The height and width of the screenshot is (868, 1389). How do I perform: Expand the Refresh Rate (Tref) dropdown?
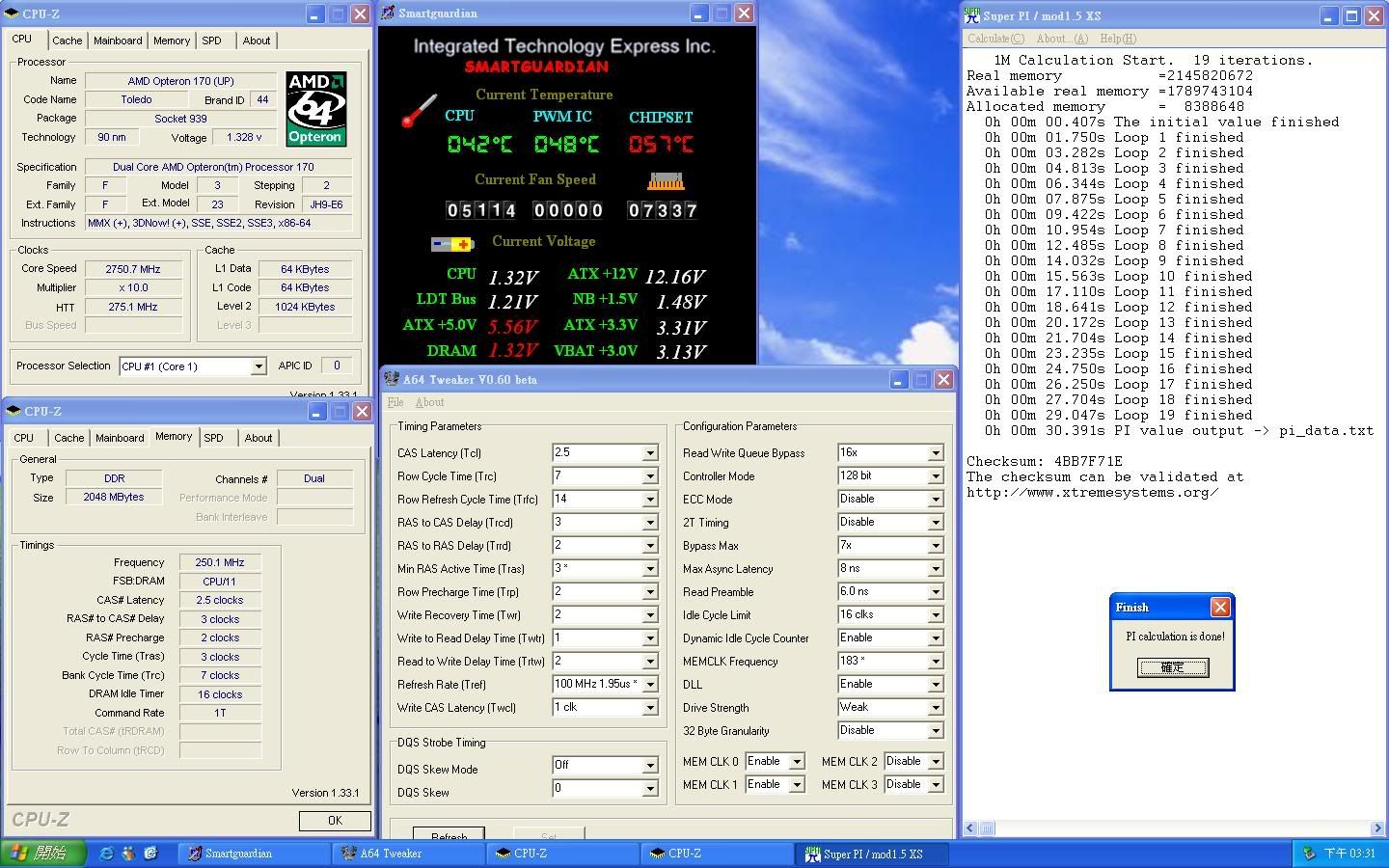650,685
